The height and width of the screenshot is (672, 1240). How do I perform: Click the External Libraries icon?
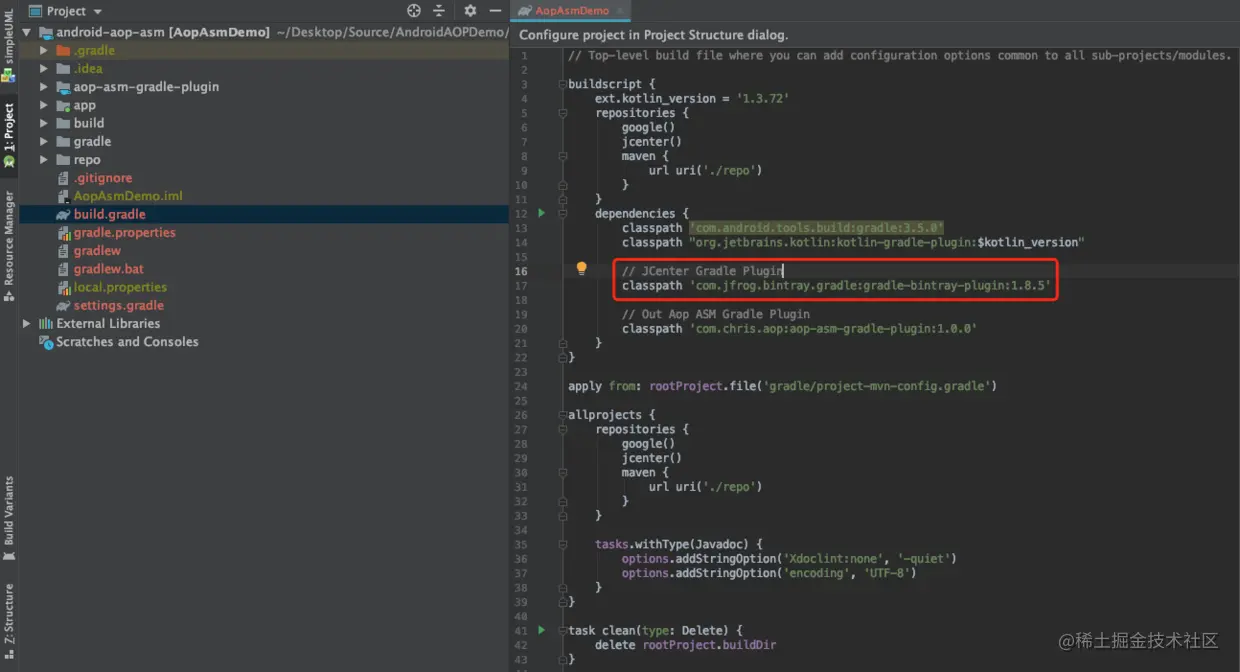tap(45, 323)
